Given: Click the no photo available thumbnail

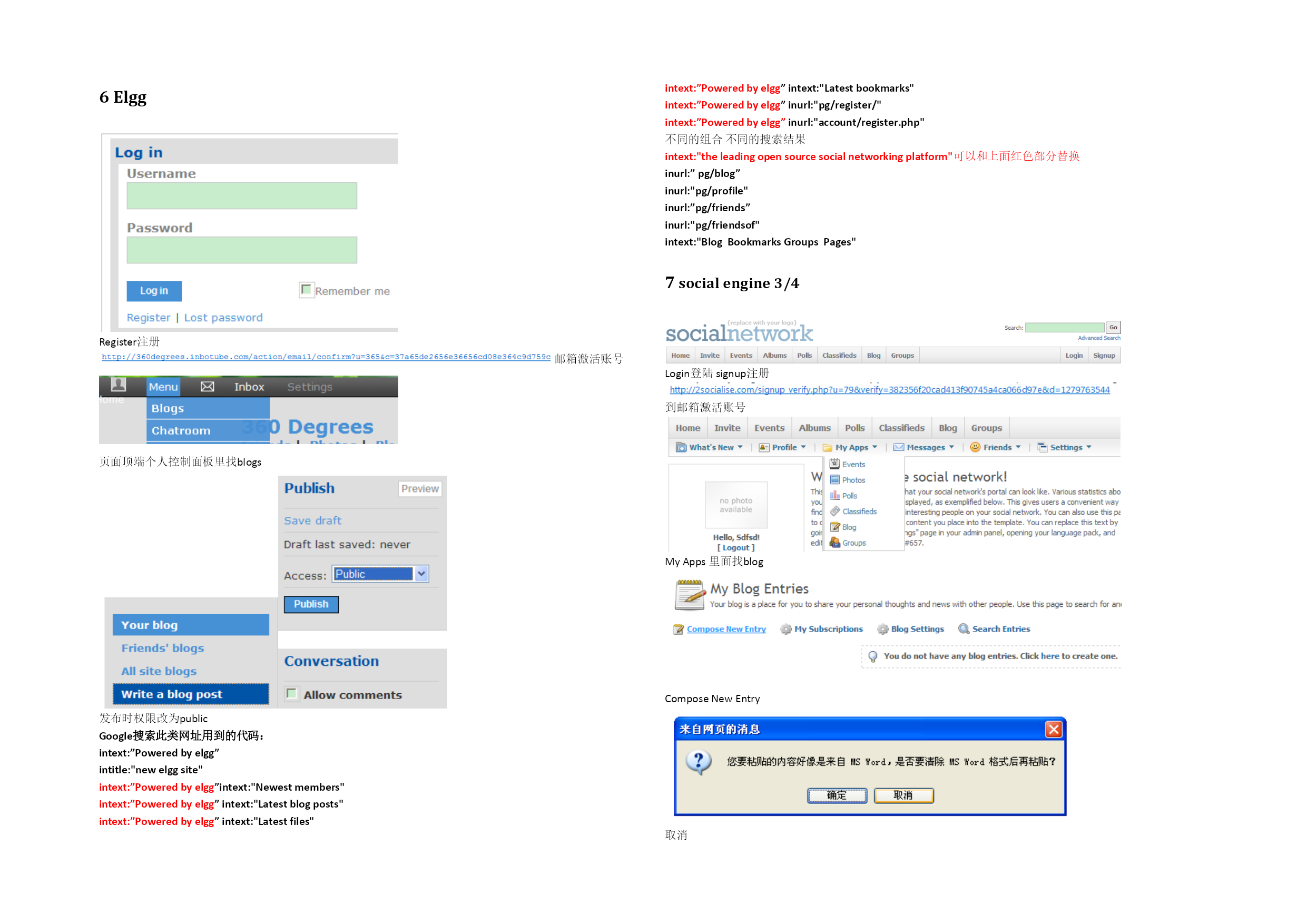Looking at the screenshot, I should pyautogui.click(x=735, y=505).
